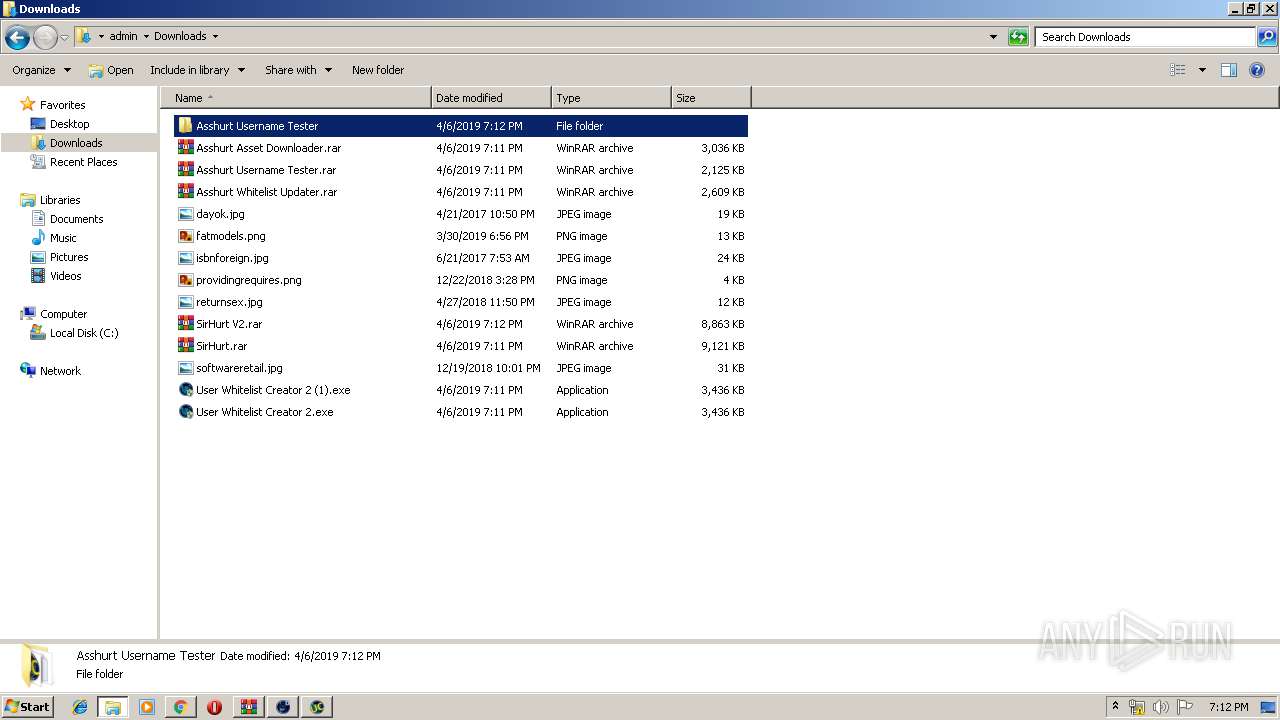
Task: Expand the view options dropdown arrow
Action: coord(1202,70)
